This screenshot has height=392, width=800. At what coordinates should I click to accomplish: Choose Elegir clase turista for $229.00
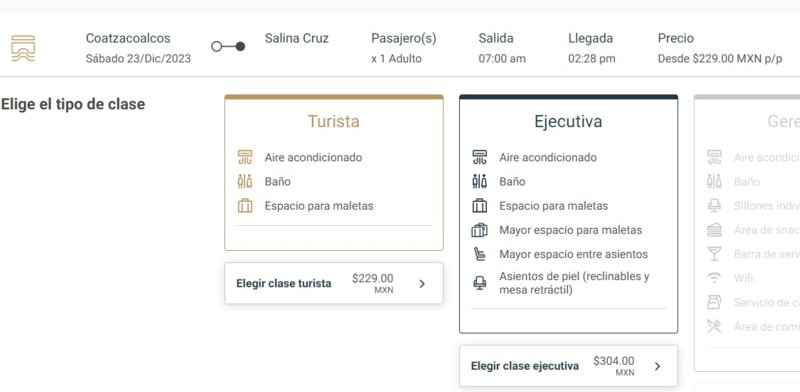(334, 283)
